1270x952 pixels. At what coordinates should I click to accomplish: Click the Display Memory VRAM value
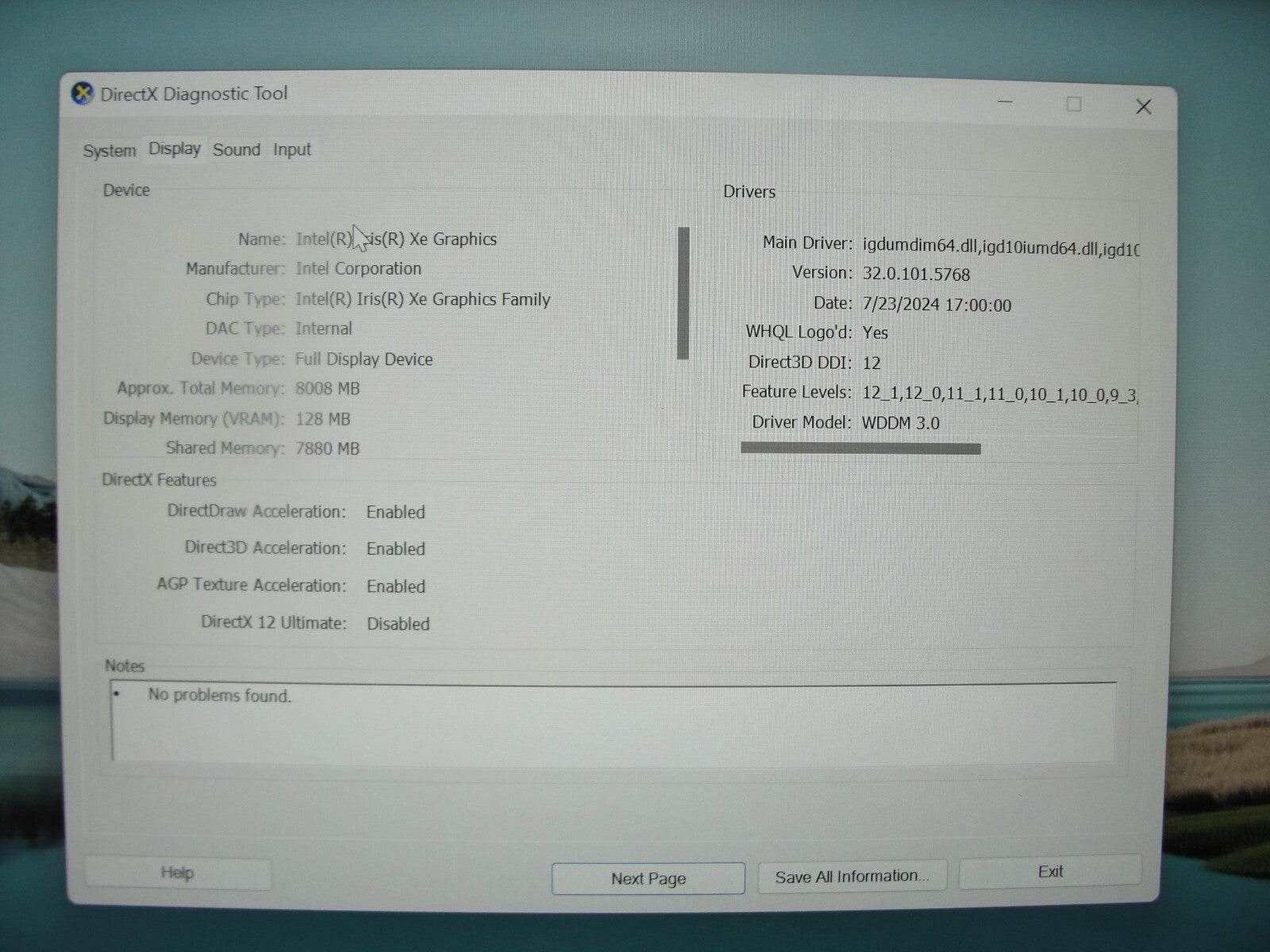321,419
